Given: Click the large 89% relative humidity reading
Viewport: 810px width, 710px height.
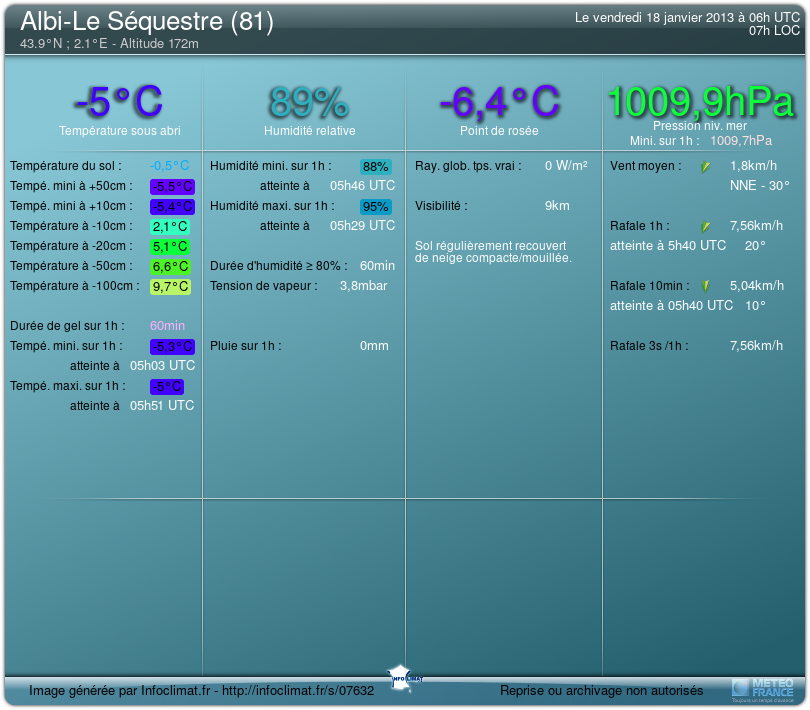Looking at the screenshot, I should coord(308,102).
